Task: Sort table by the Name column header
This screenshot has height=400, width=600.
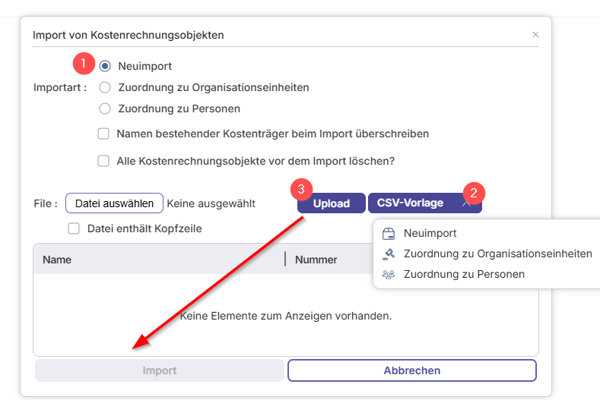Action: tap(56, 259)
